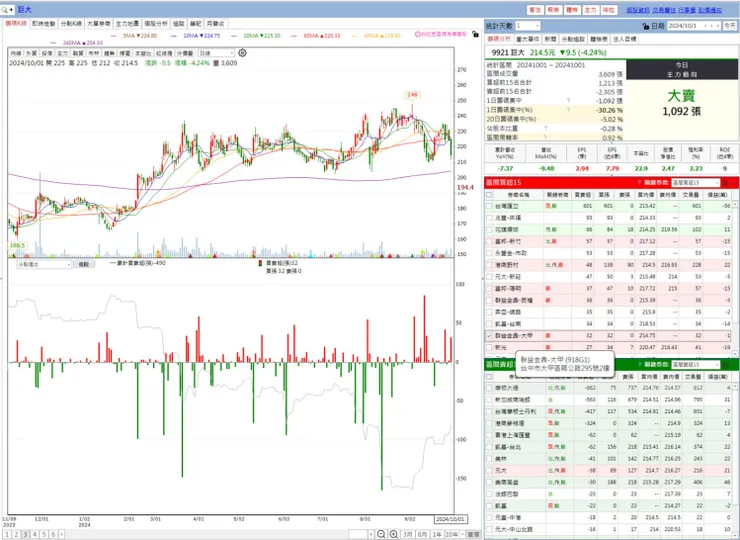Click the 交易量 column header in 區間買超15
Screen dimensions: 740x540
(x=691, y=194)
